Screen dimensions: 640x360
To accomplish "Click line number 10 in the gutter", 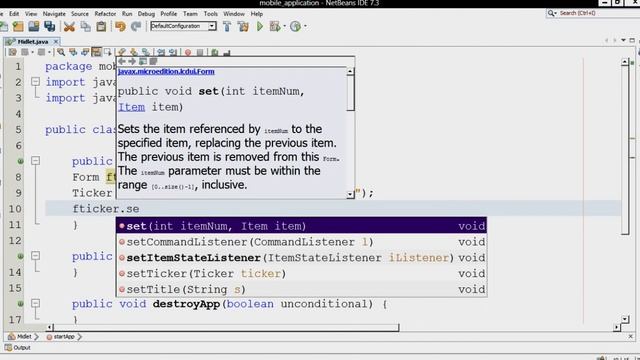I will point(15,209).
